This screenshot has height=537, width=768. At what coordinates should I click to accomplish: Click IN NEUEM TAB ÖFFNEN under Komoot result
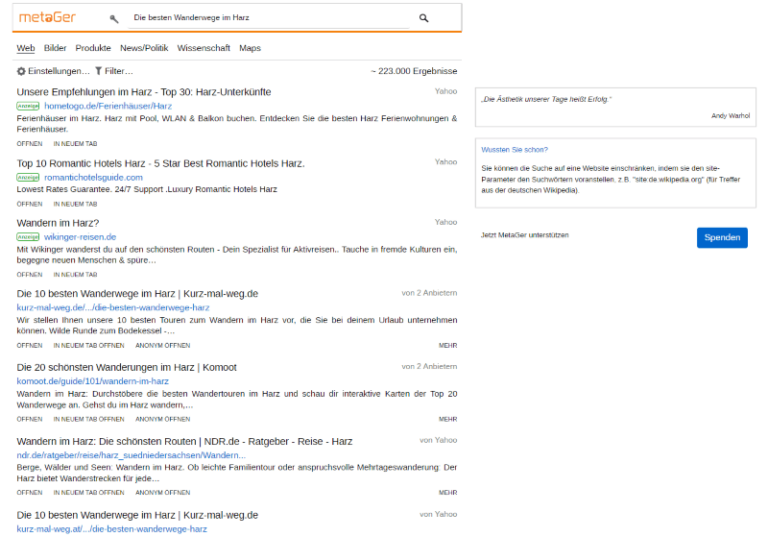point(89,419)
